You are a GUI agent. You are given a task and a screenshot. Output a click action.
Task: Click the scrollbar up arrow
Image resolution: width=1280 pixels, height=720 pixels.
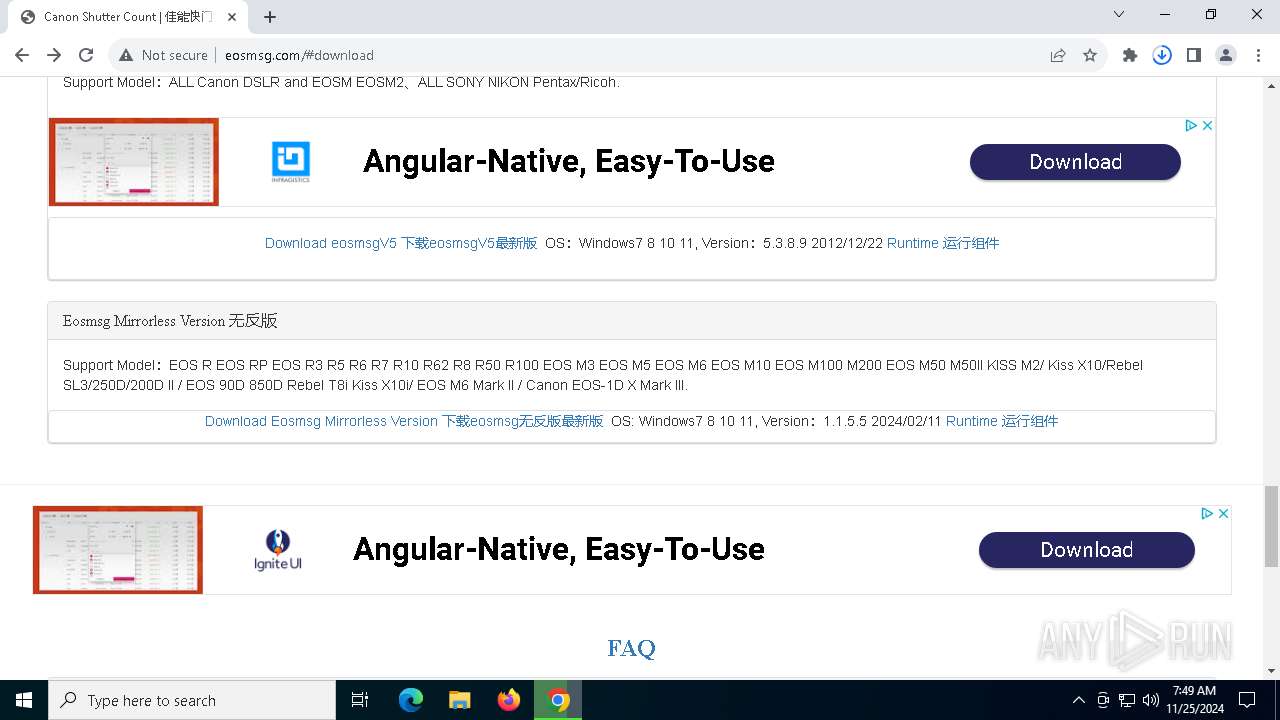pos(1271,84)
